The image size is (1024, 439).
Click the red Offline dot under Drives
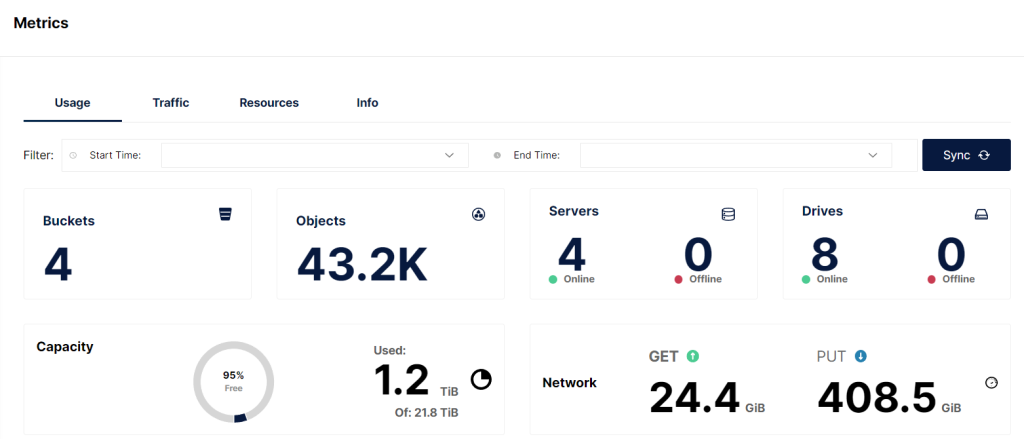[931, 280]
